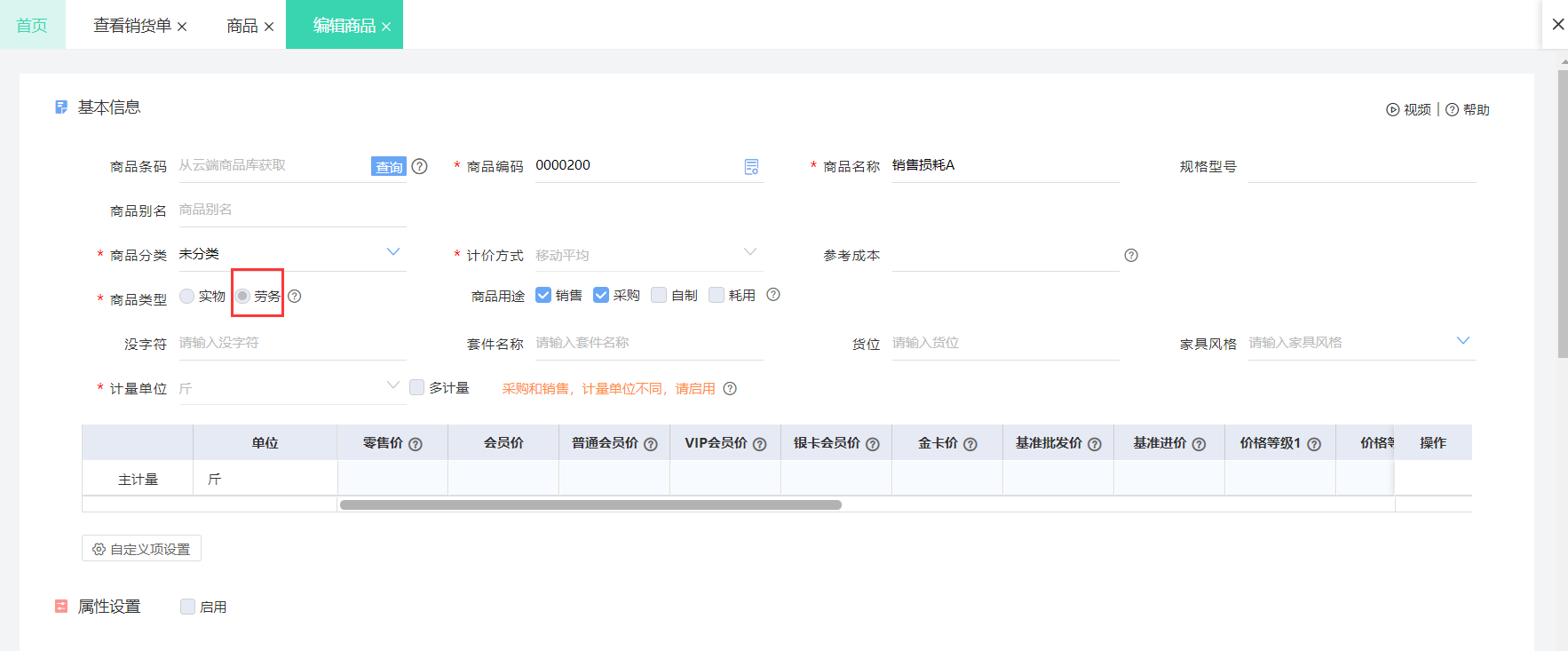Enable the 多计量 checkbox

[x=416, y=387]
